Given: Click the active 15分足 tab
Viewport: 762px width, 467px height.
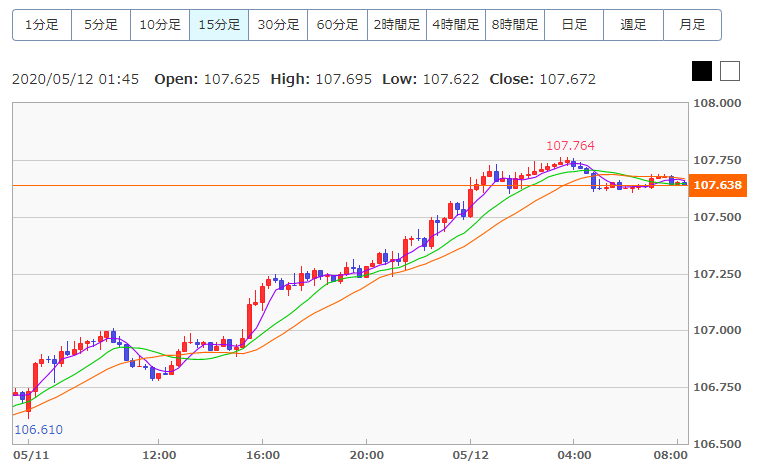Looking at the screenshot, I should (x=219, y=24).
